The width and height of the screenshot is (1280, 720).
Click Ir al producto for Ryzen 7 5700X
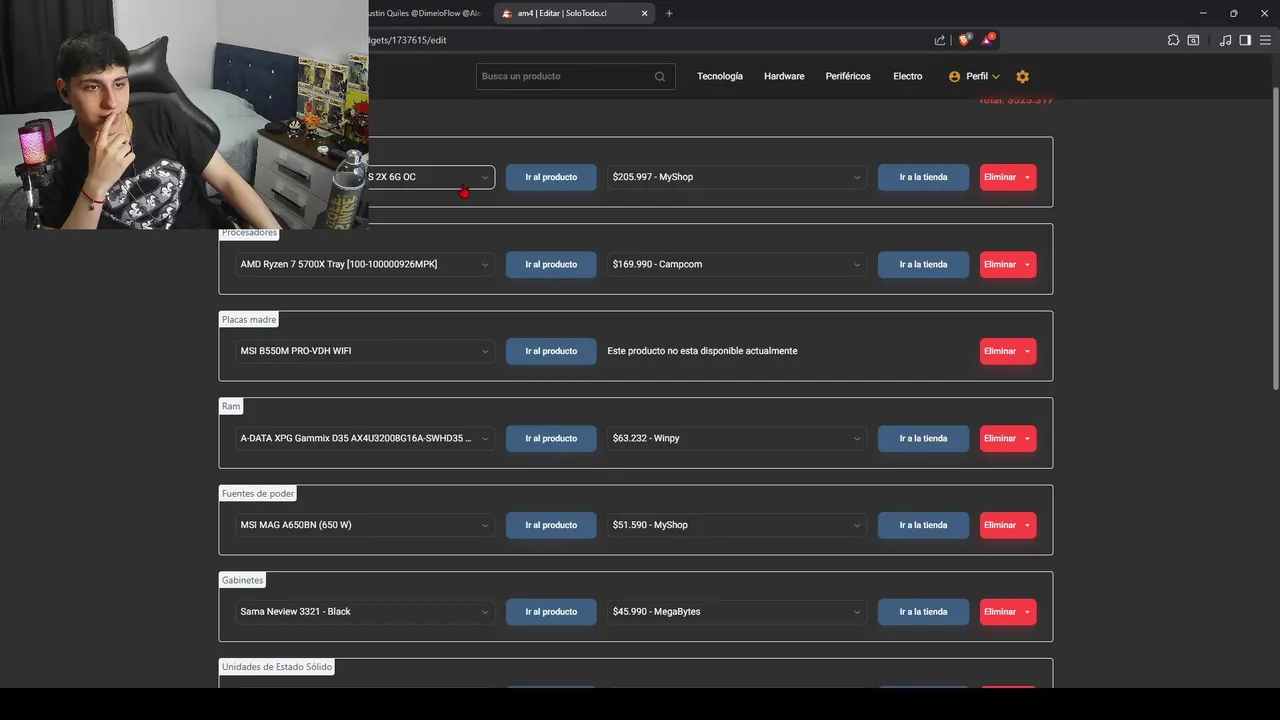551,264
